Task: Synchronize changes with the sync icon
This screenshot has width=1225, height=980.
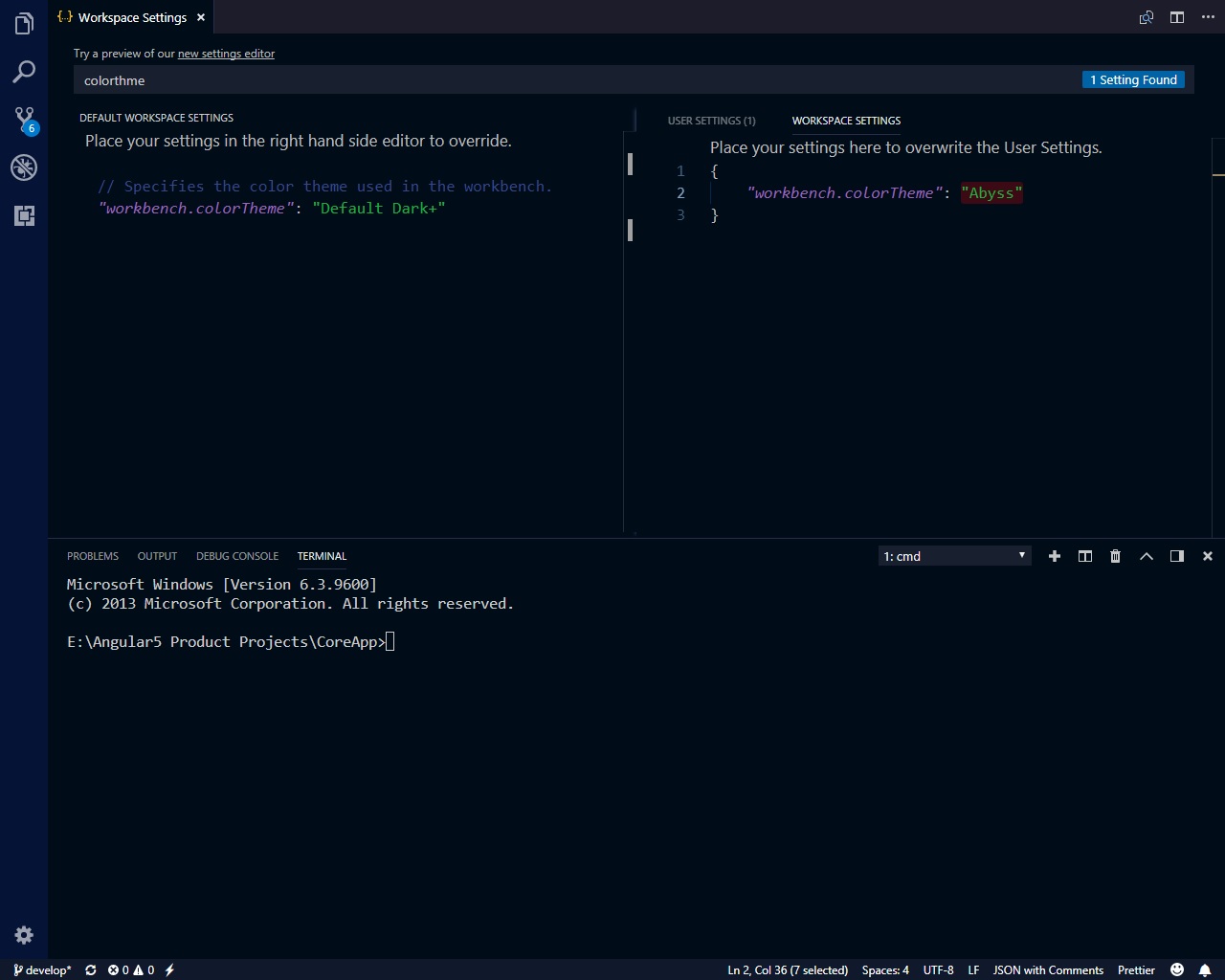Action: point(91,969)
